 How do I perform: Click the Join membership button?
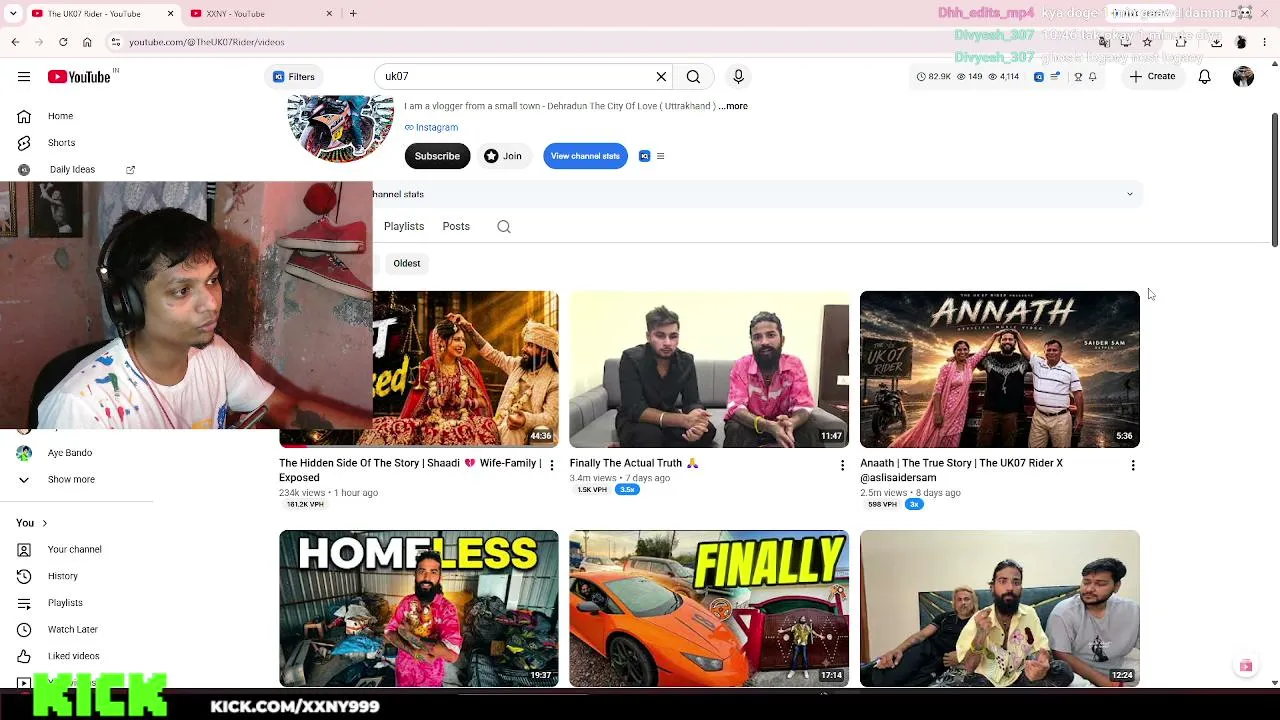[x=503, y=156]
